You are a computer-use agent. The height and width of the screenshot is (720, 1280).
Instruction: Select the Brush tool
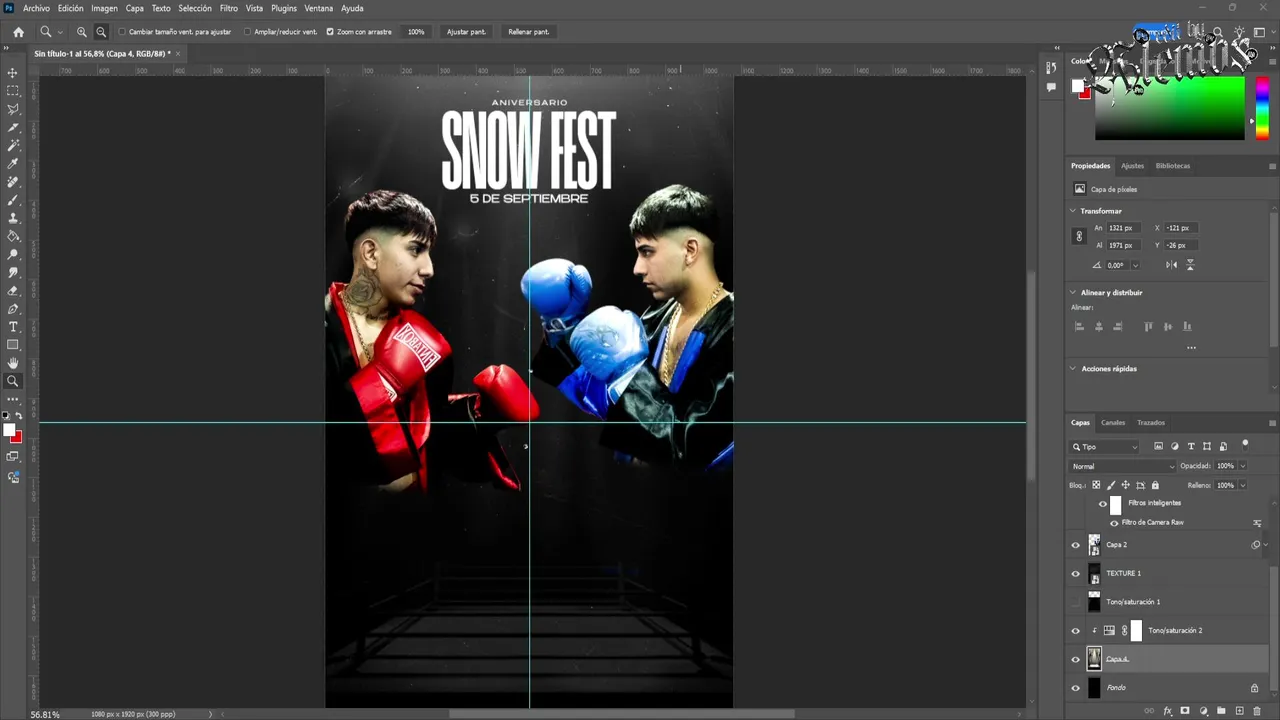13,200
